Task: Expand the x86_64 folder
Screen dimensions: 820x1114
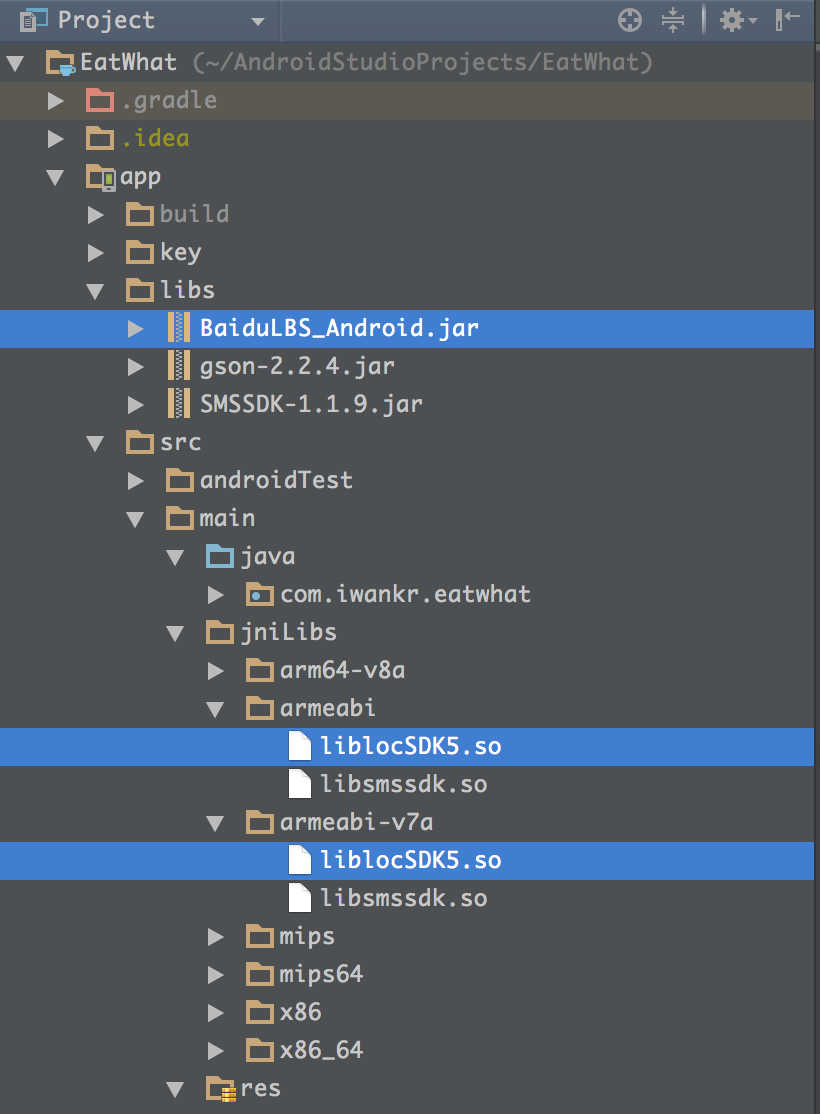Action: [x=216, y=1050]
